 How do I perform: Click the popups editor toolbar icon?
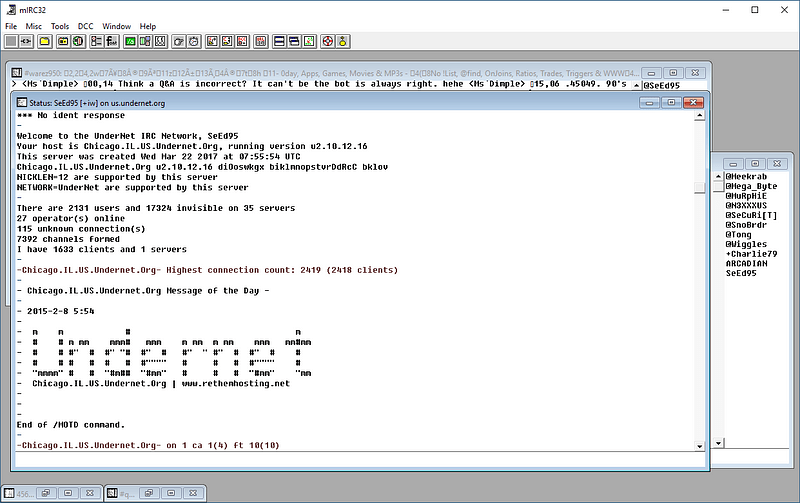point(145,41)
